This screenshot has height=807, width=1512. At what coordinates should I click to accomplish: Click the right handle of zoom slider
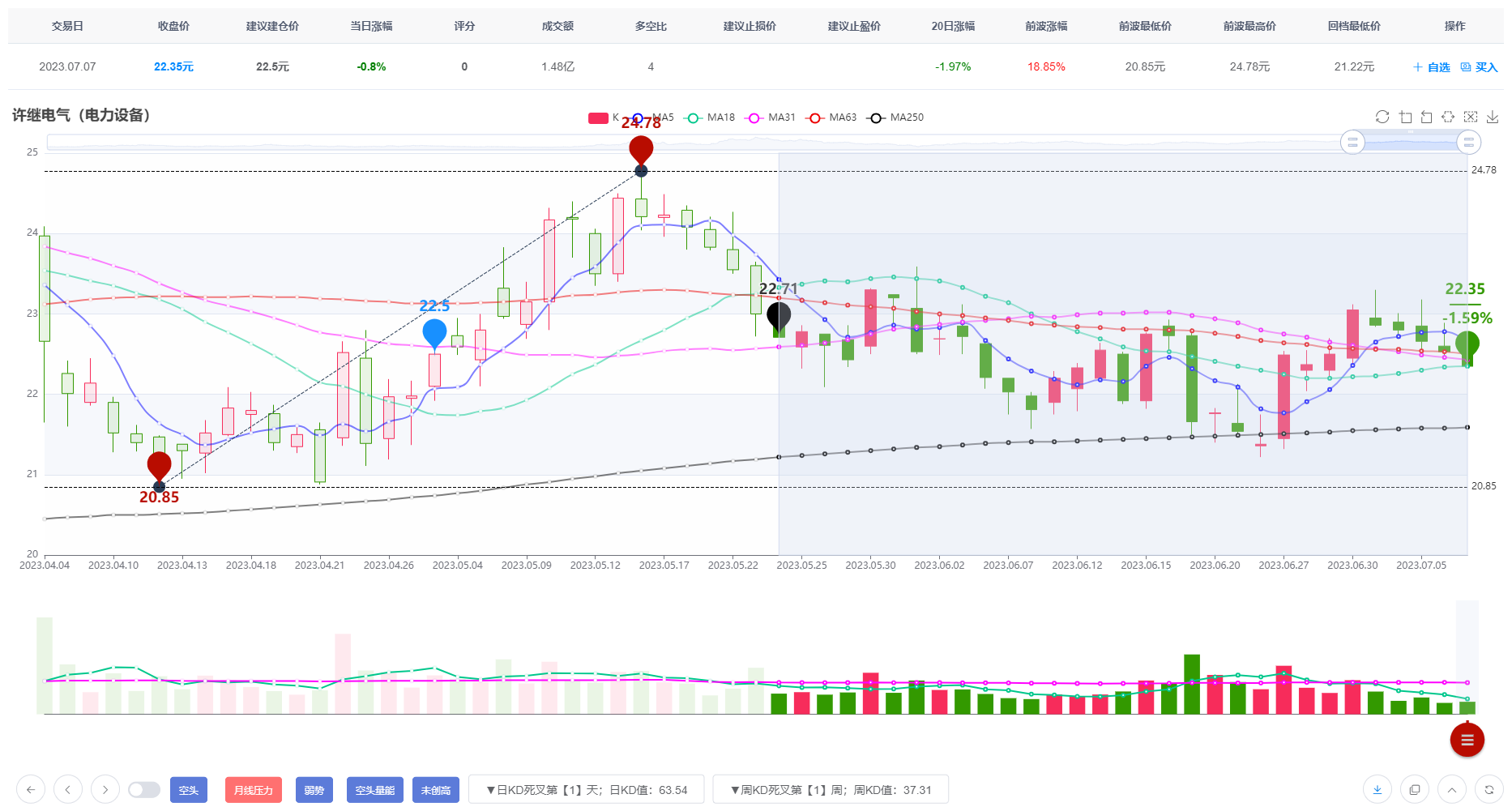click(1469, 142)
